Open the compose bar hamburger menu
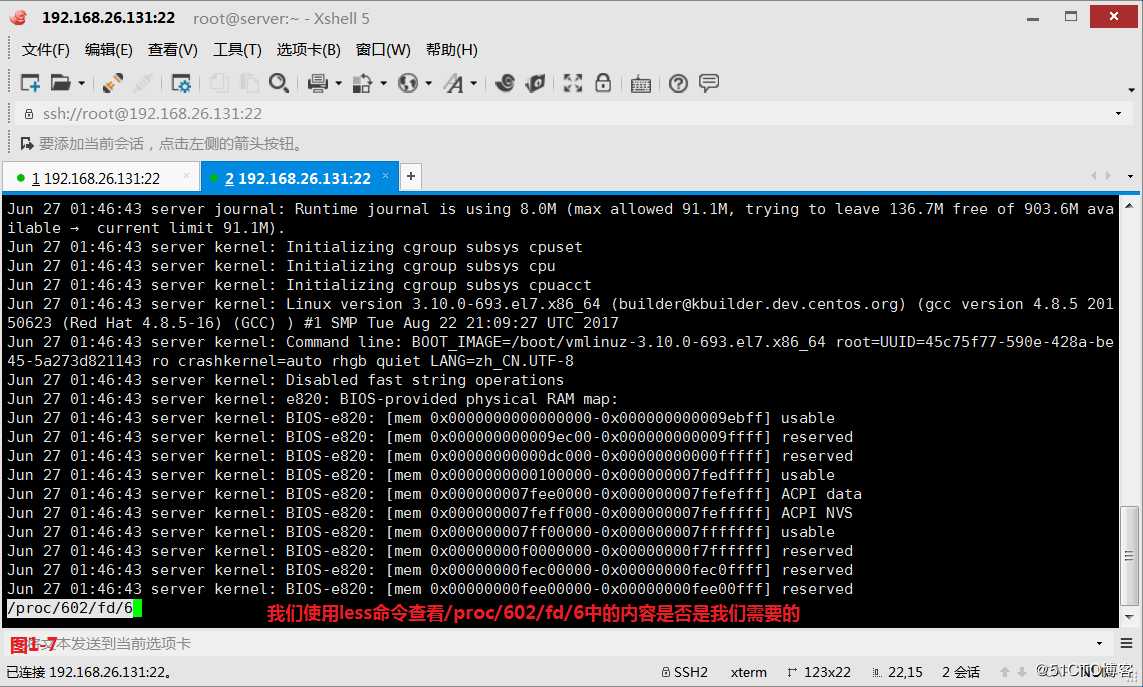The height and width of the screenshot is (687, 1143). pyautogui.click(x=1126, y=643)
